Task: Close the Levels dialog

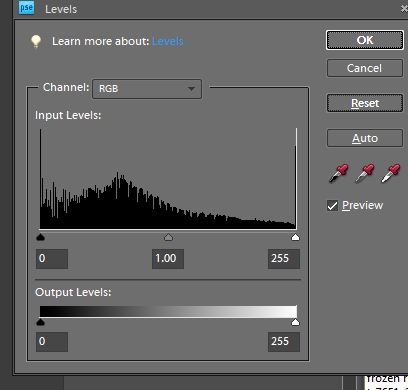Action: pos(404,9)
